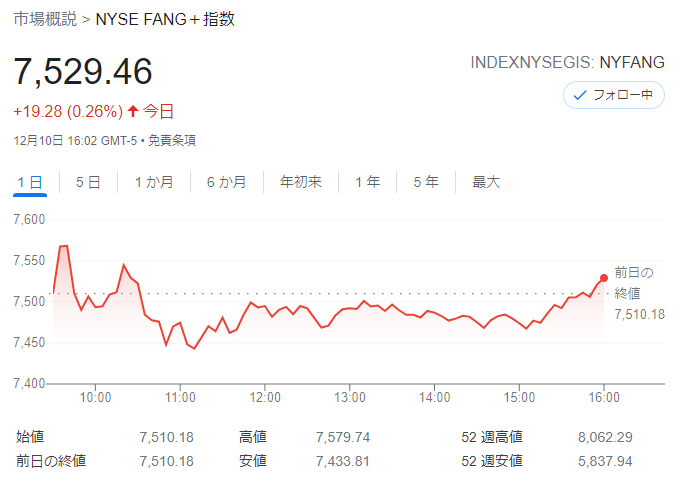
Task: Click the 7,600 price axis label
Action: [29, 219]
